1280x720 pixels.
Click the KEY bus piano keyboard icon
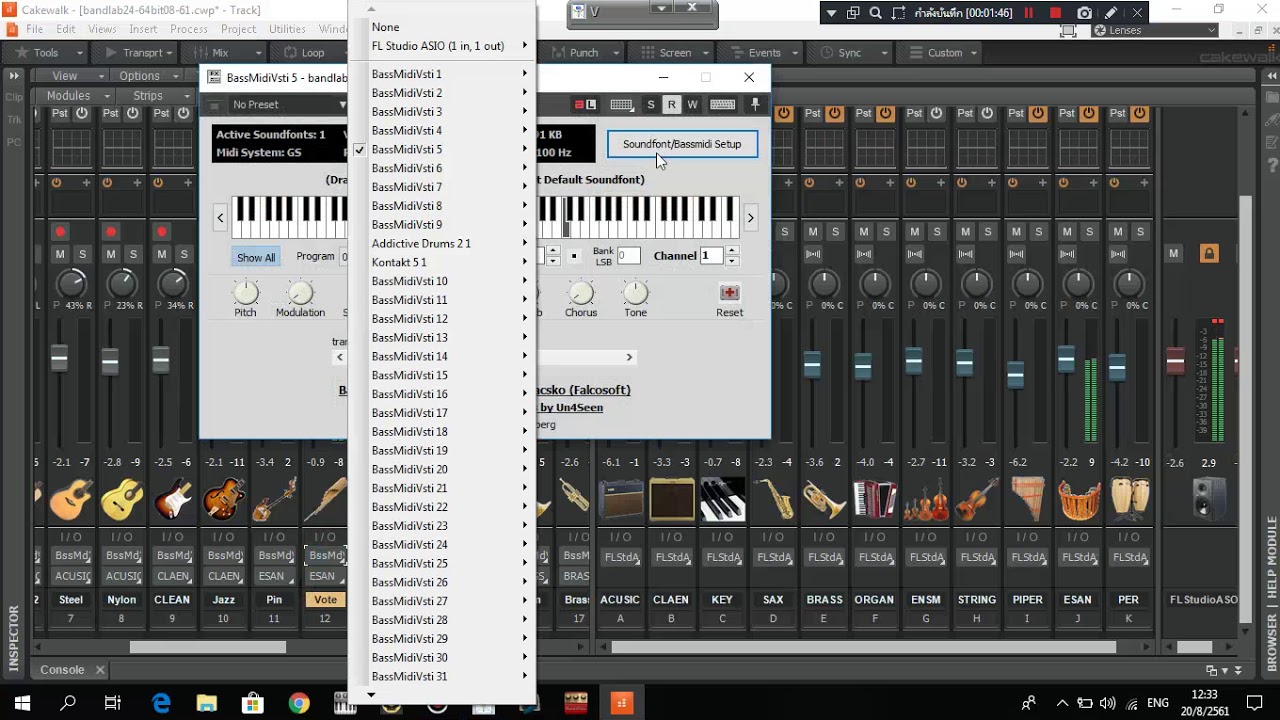point(723,500)
